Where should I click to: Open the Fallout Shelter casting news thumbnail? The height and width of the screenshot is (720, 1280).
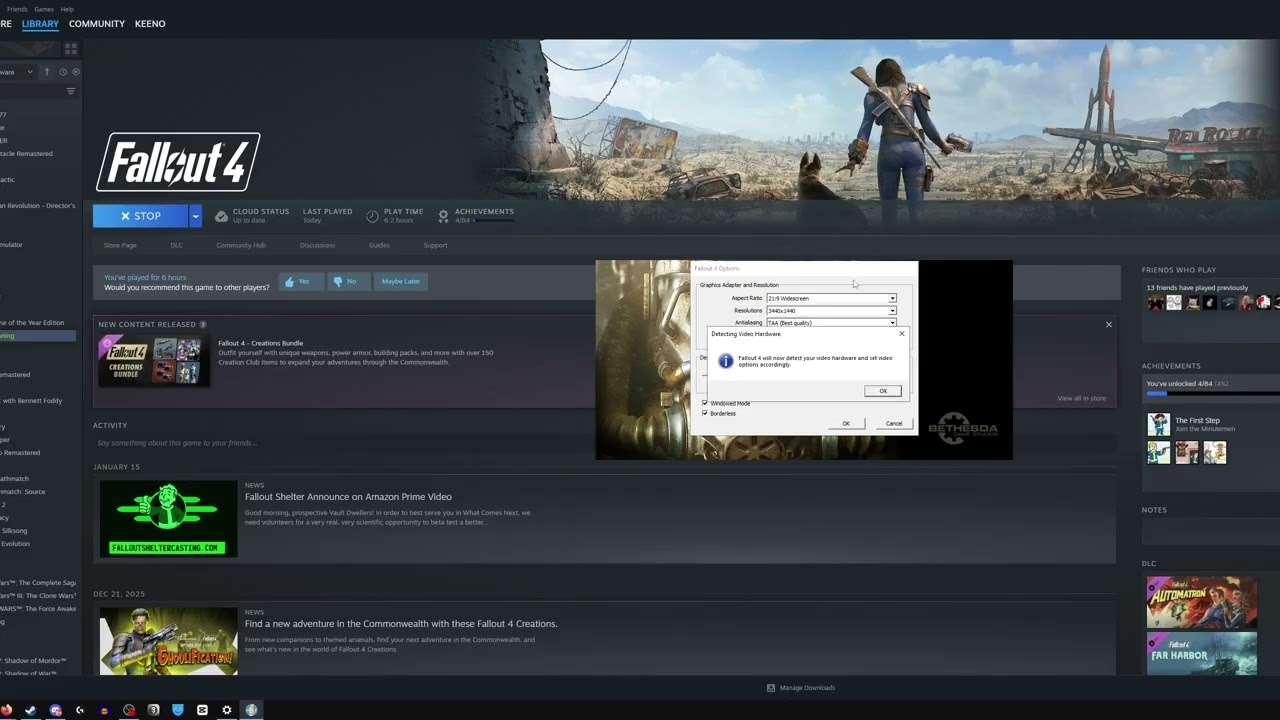(x=168, y=518)
